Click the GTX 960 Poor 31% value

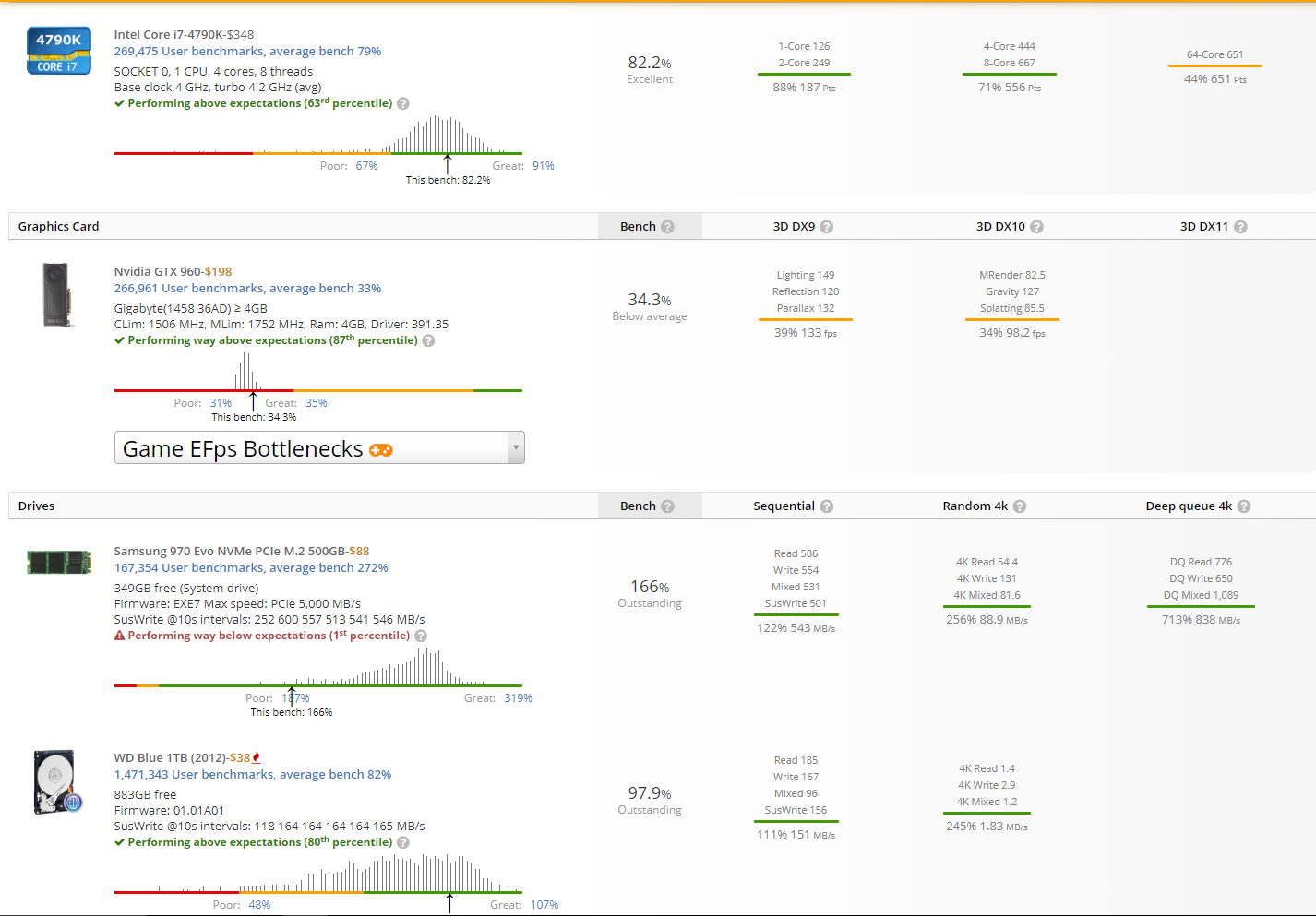click(x=221, y=403)
